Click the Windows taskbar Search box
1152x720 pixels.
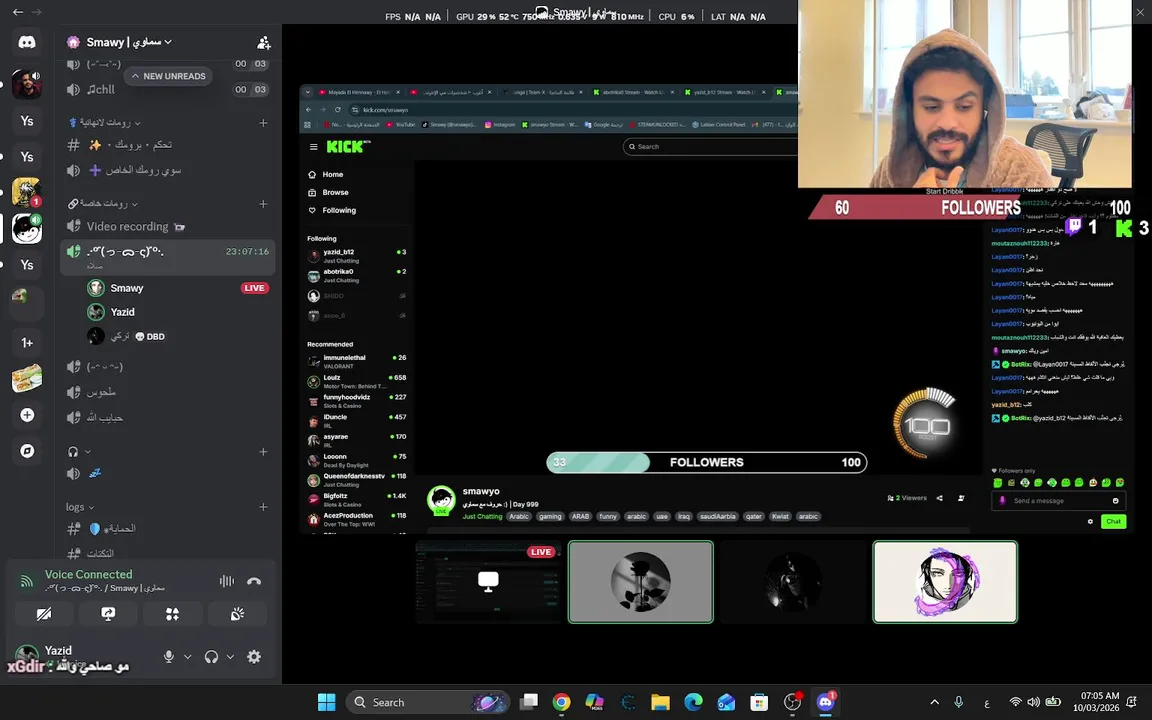pos(428,702)
